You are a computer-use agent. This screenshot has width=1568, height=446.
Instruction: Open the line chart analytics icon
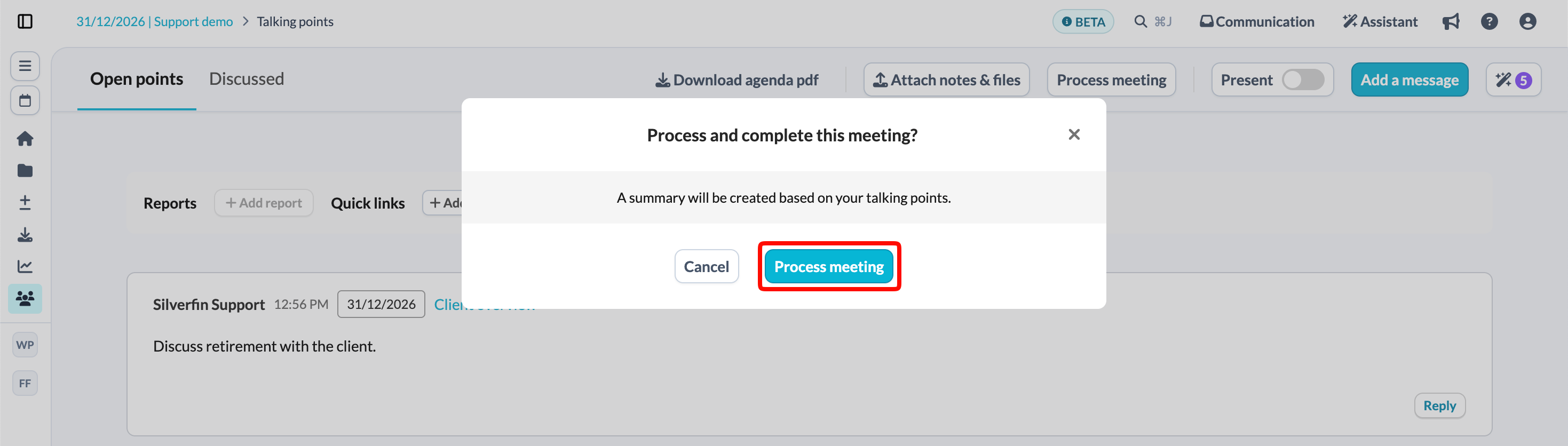pyautogui.click(x=25, y=266)
